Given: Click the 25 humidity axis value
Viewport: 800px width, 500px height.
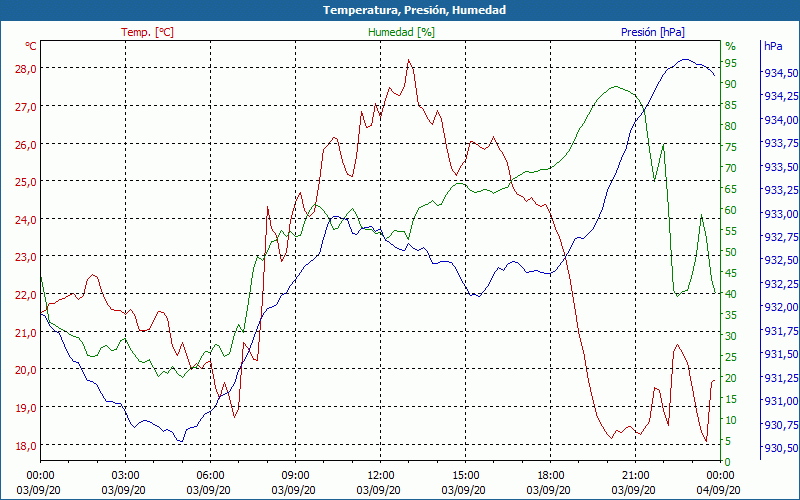Looking at the screenshot, I should click(x=731, y=357).
